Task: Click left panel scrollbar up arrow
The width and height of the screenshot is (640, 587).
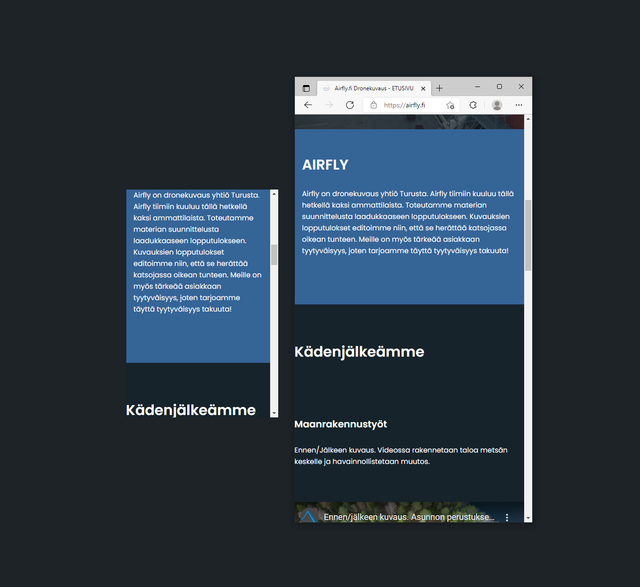Action: coord(274,194)
